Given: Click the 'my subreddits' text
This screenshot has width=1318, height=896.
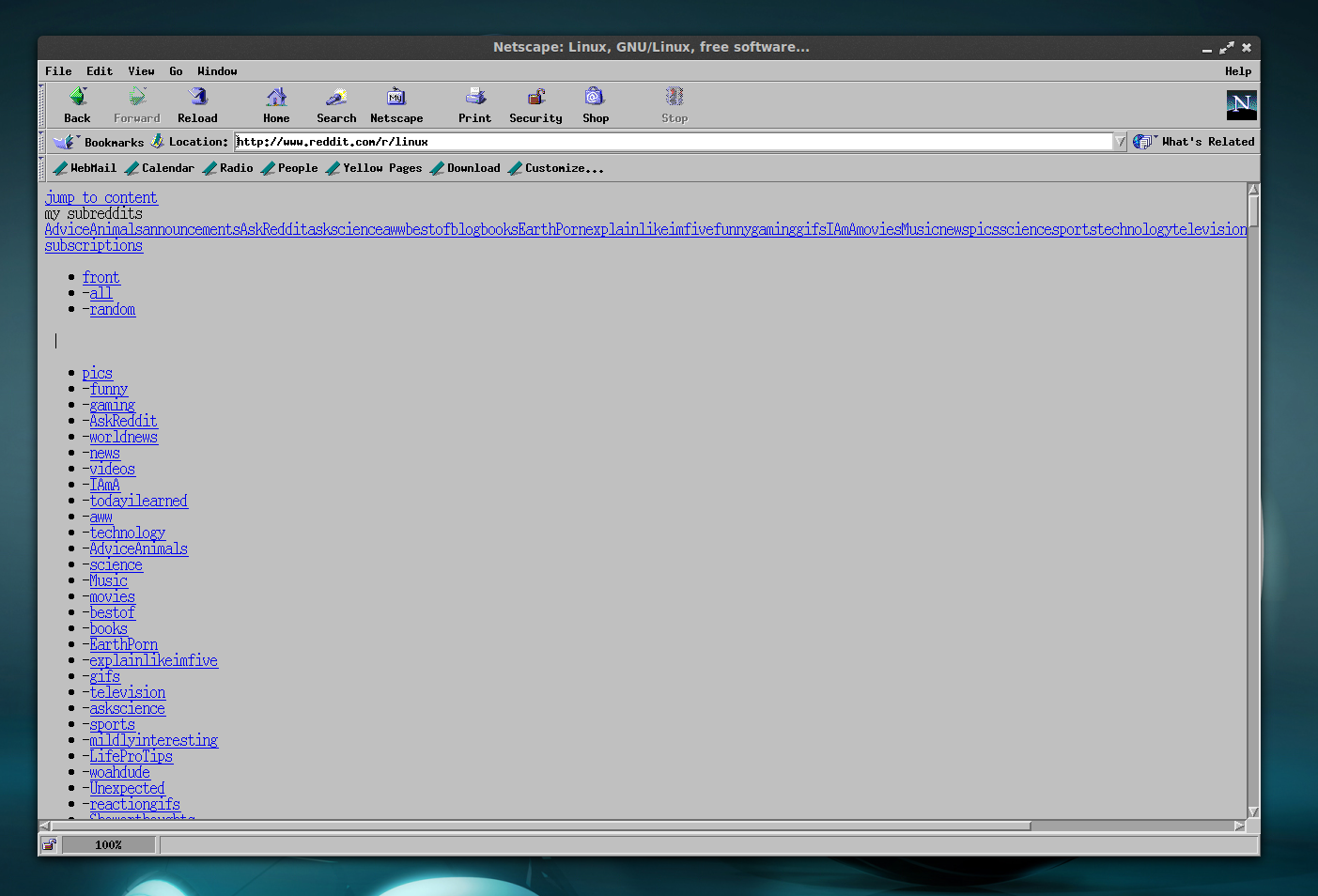Looking at the screenshot, I should coord(94,214).
